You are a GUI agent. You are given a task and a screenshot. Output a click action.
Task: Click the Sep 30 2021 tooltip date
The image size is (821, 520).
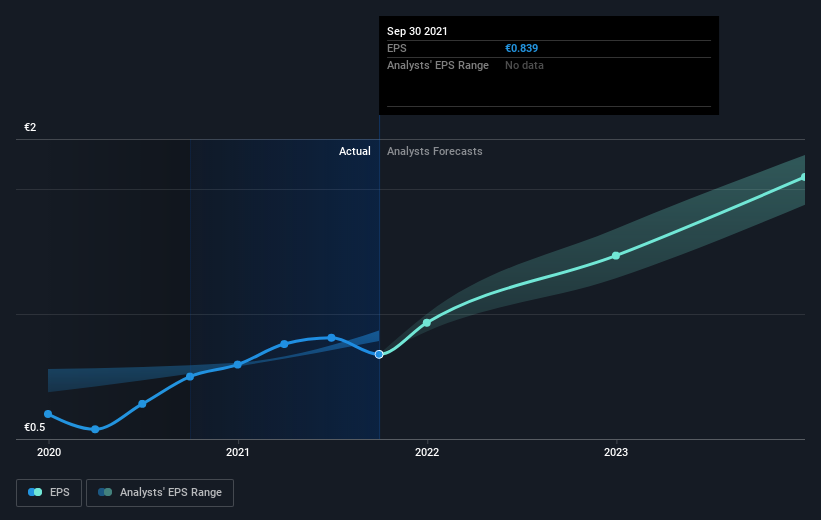(417, 31)
